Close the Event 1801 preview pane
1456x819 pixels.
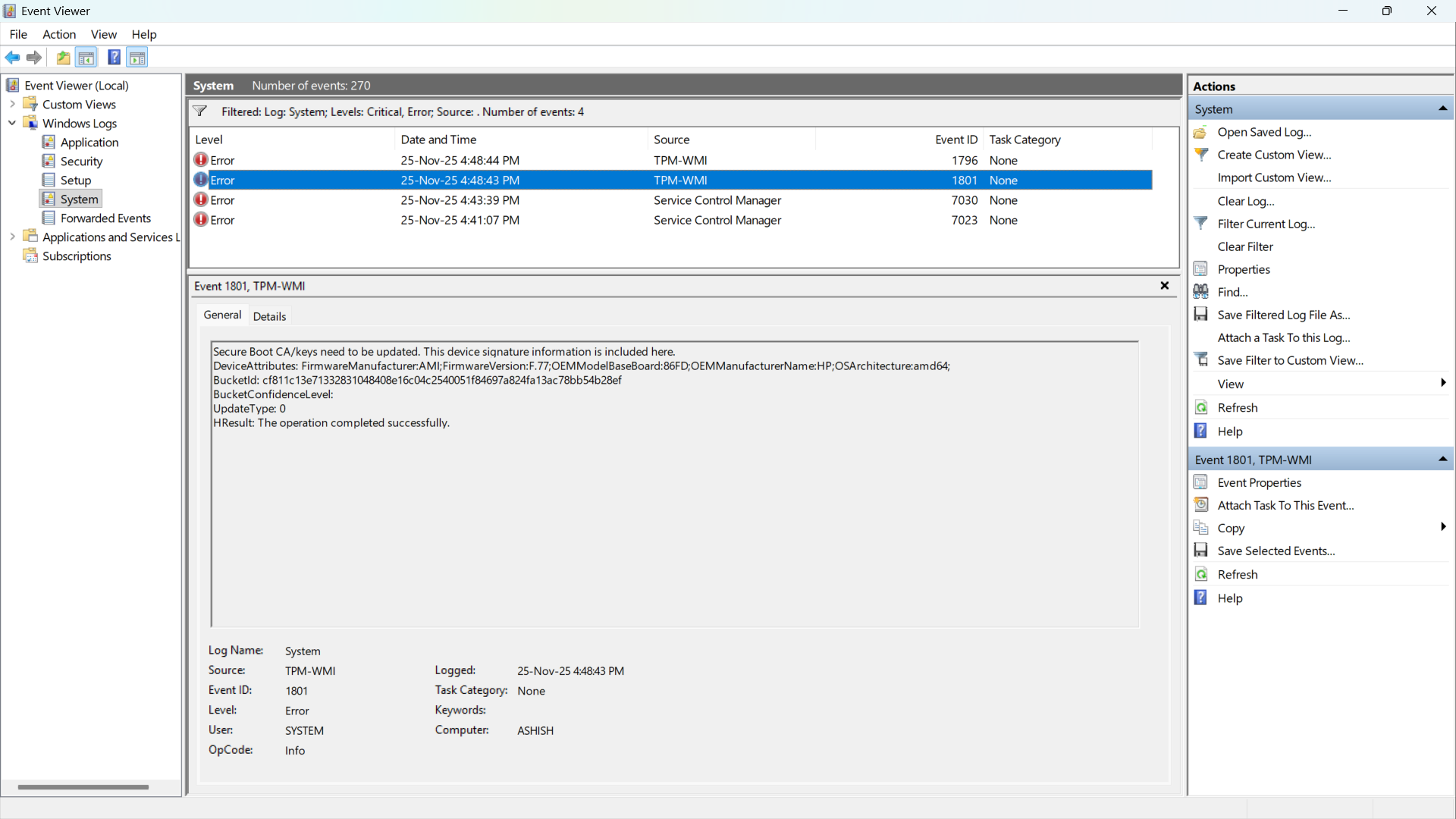point(1164,286)
